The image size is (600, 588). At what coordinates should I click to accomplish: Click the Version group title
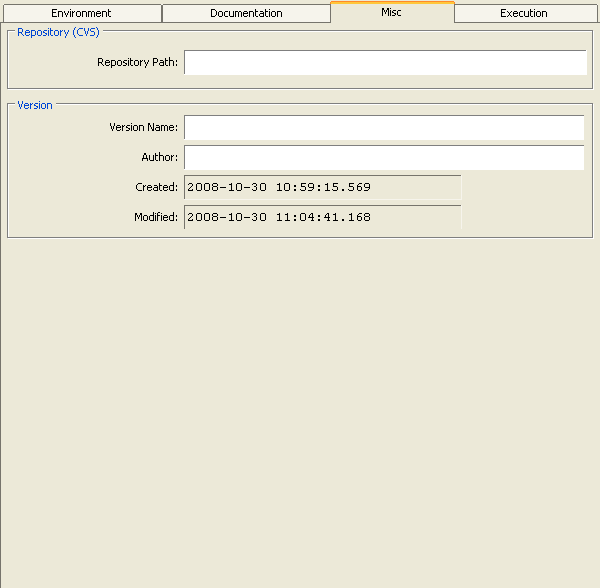[35, 105]
